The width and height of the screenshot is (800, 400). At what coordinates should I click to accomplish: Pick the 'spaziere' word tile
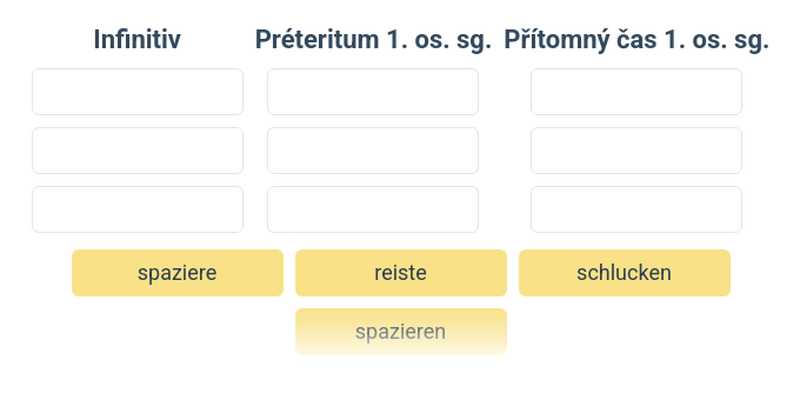[177, 273]
